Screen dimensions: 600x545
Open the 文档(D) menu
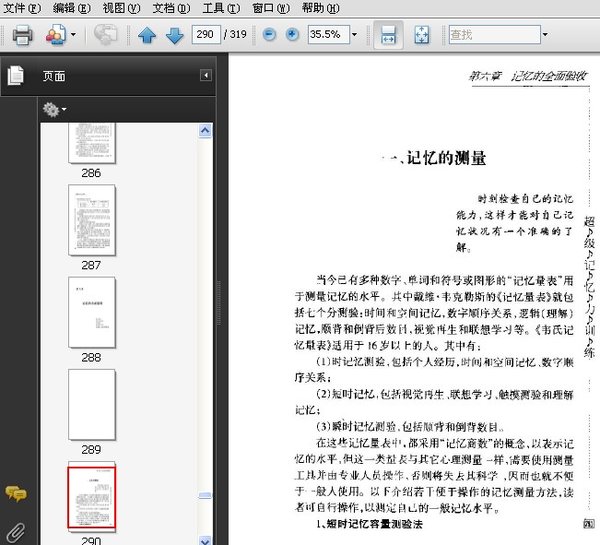click(171, 8)
